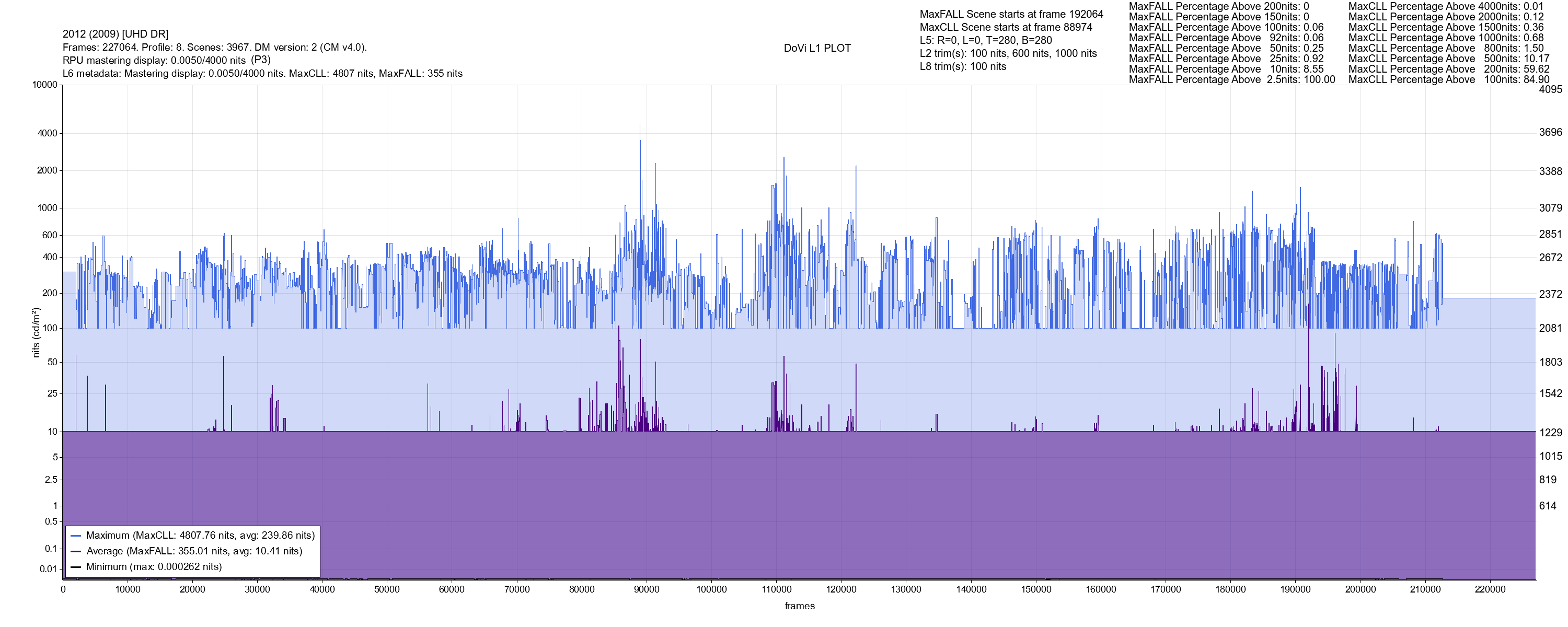Image resolution: width=1568 pixels, height=627 pixels.
Task: Click the MaxCLL Percentage Above 1000nits entry
Action: point(1446,38)
